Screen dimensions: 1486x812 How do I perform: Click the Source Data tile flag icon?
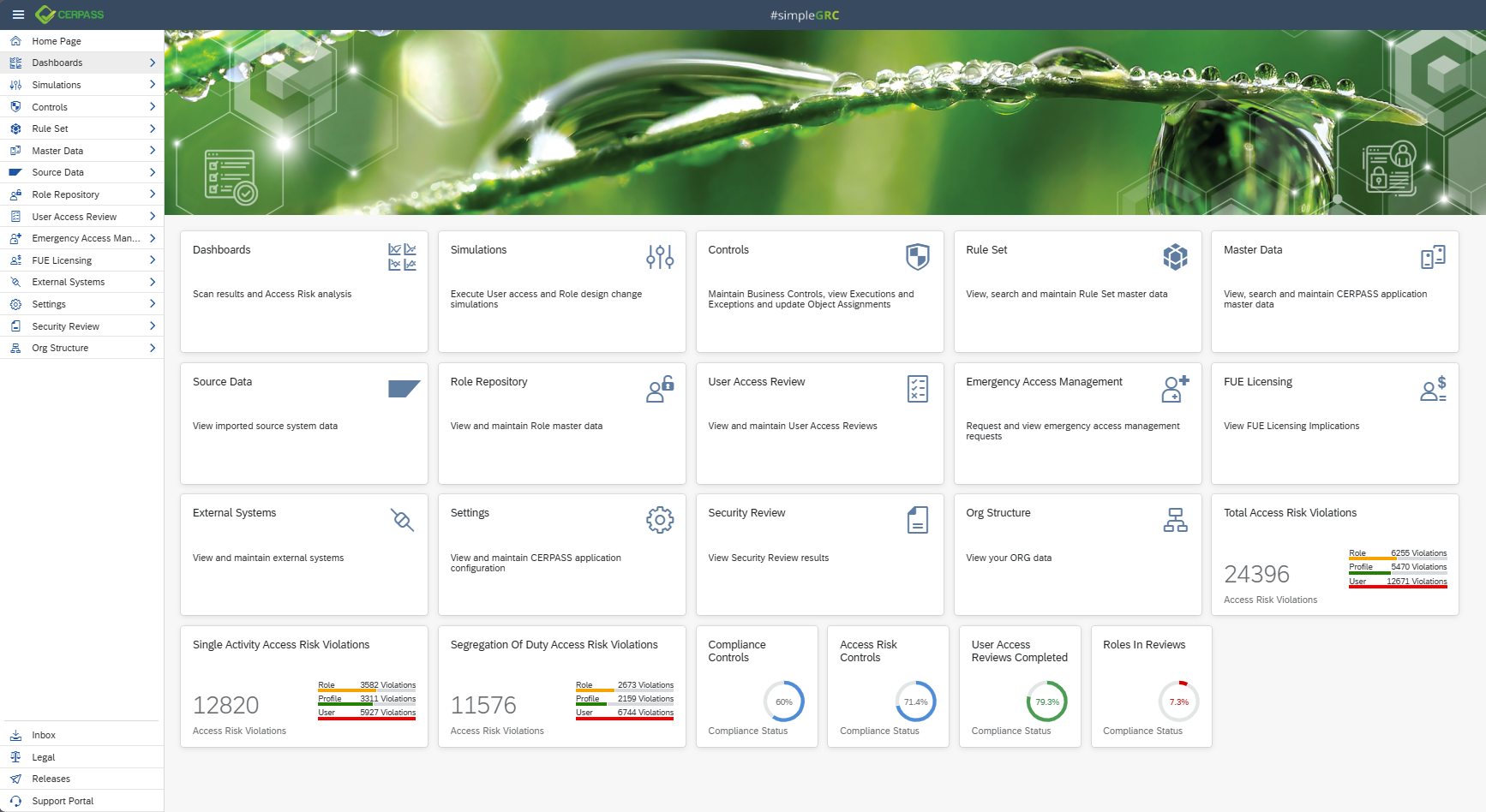(404, 389)
